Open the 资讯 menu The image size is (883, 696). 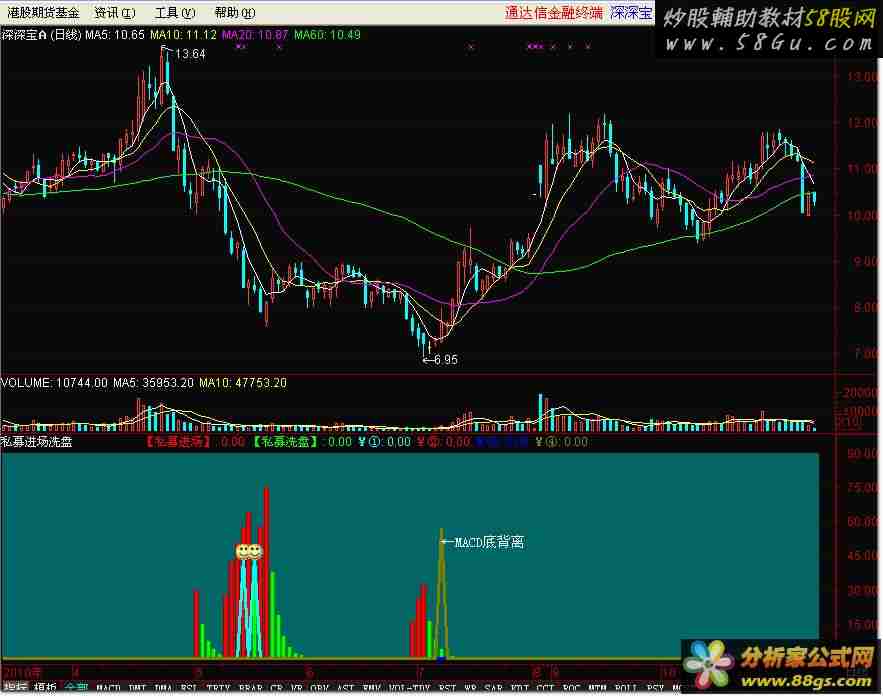pos(114,12)
